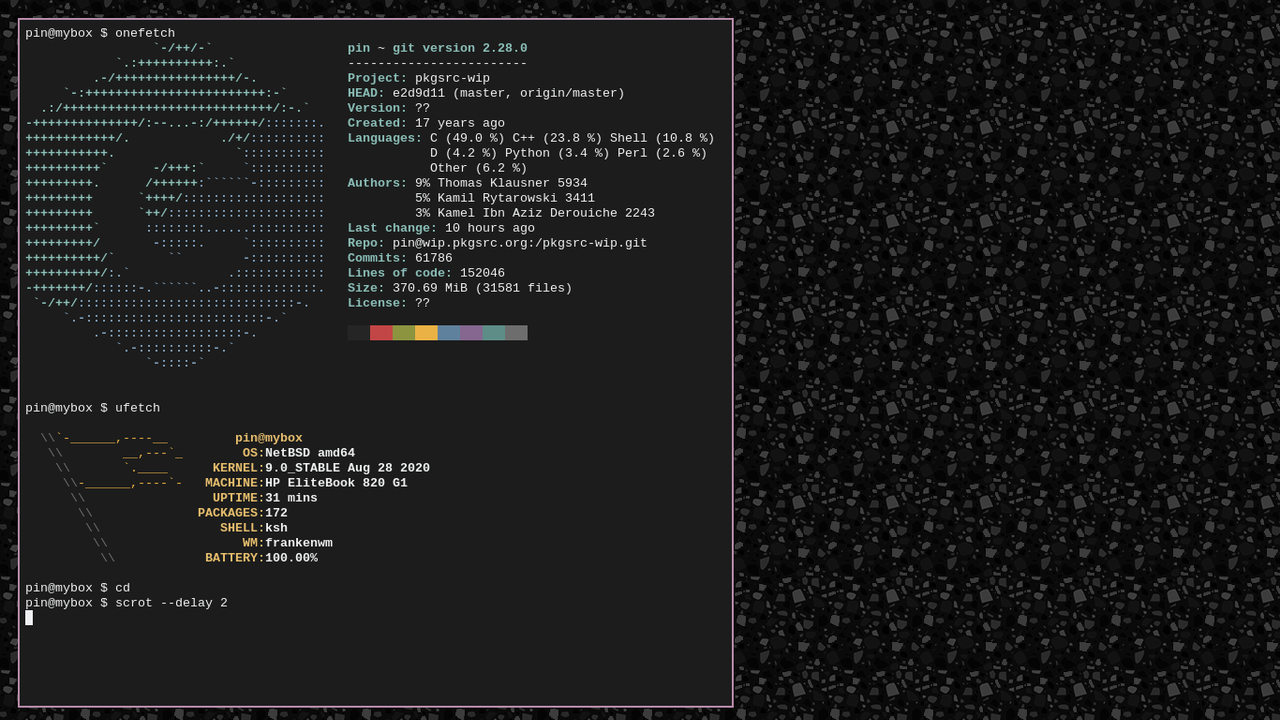This screenshot has width=1280, height=720.
Task: Click the 'PACKAGES:172' line
Action: [243, 513]
